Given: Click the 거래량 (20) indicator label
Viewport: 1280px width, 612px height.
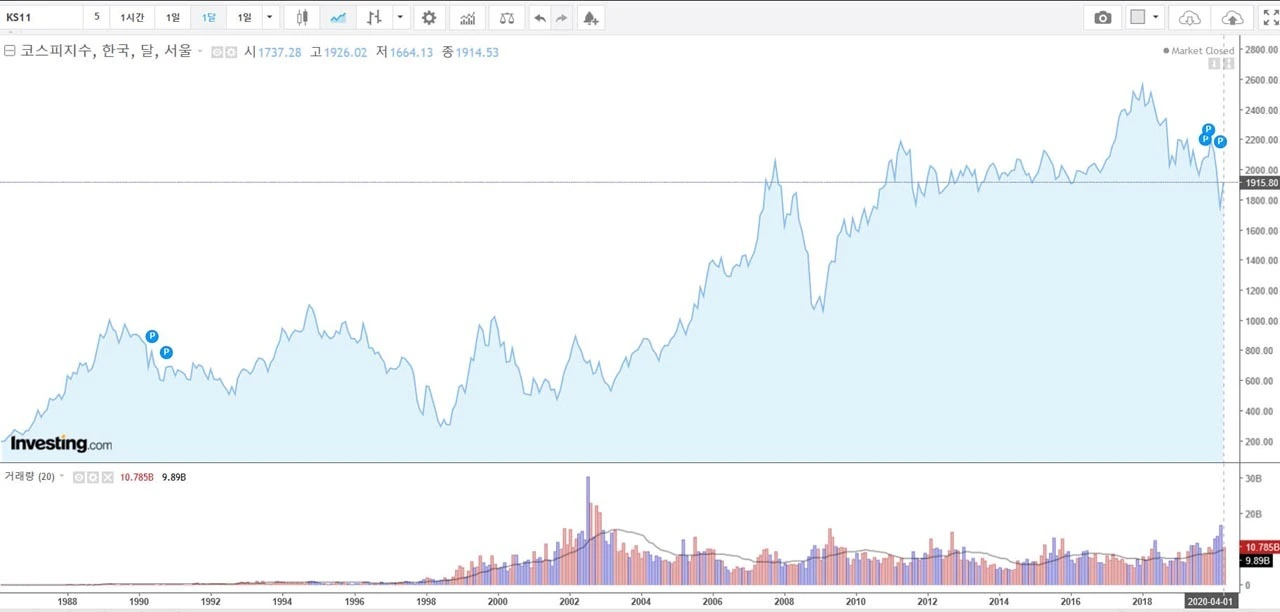Looking at the screenshot, I should [28, 477].
